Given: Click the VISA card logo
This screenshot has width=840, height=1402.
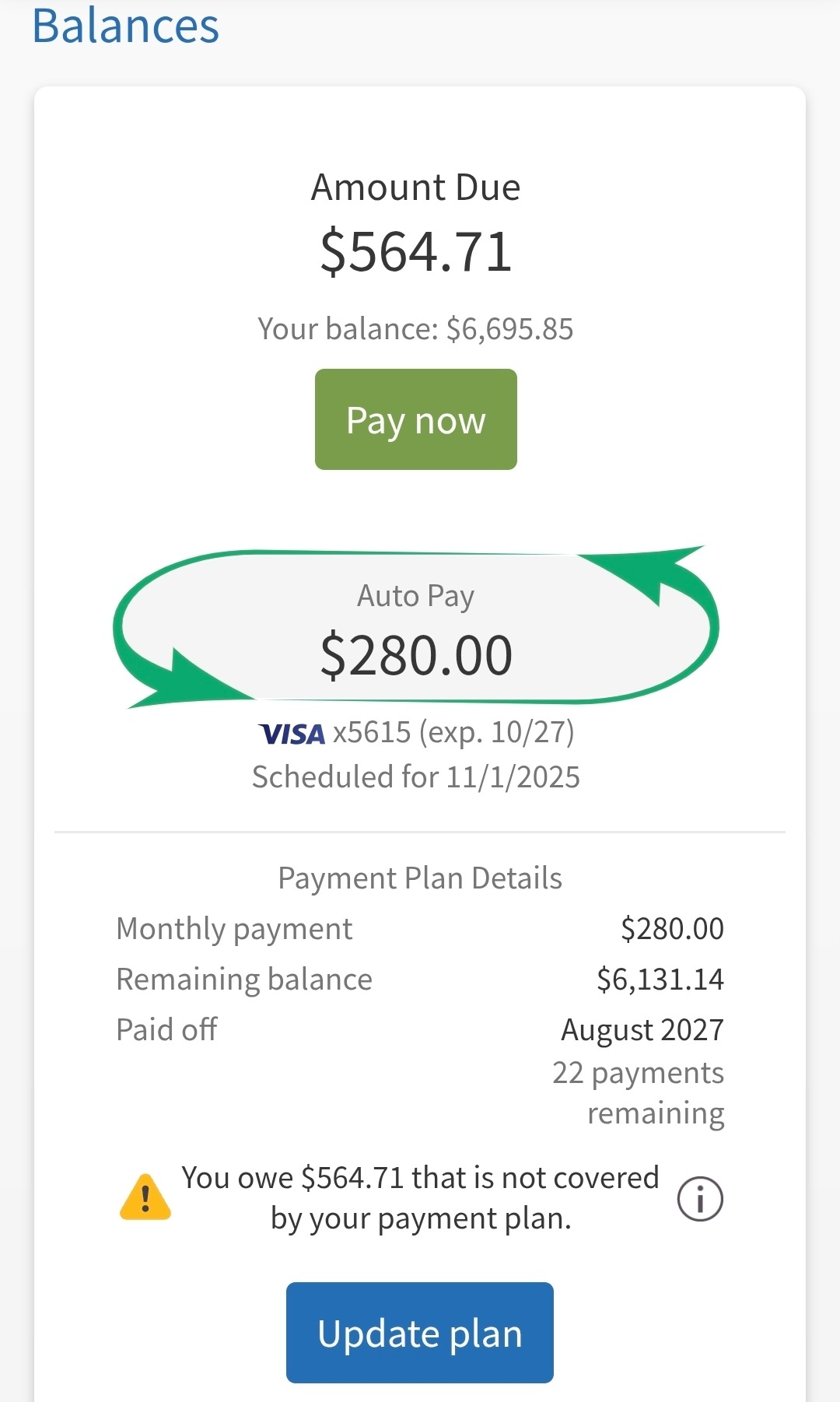Looking at the screenshot, I should pyautogui.click(x=292, y=734).
